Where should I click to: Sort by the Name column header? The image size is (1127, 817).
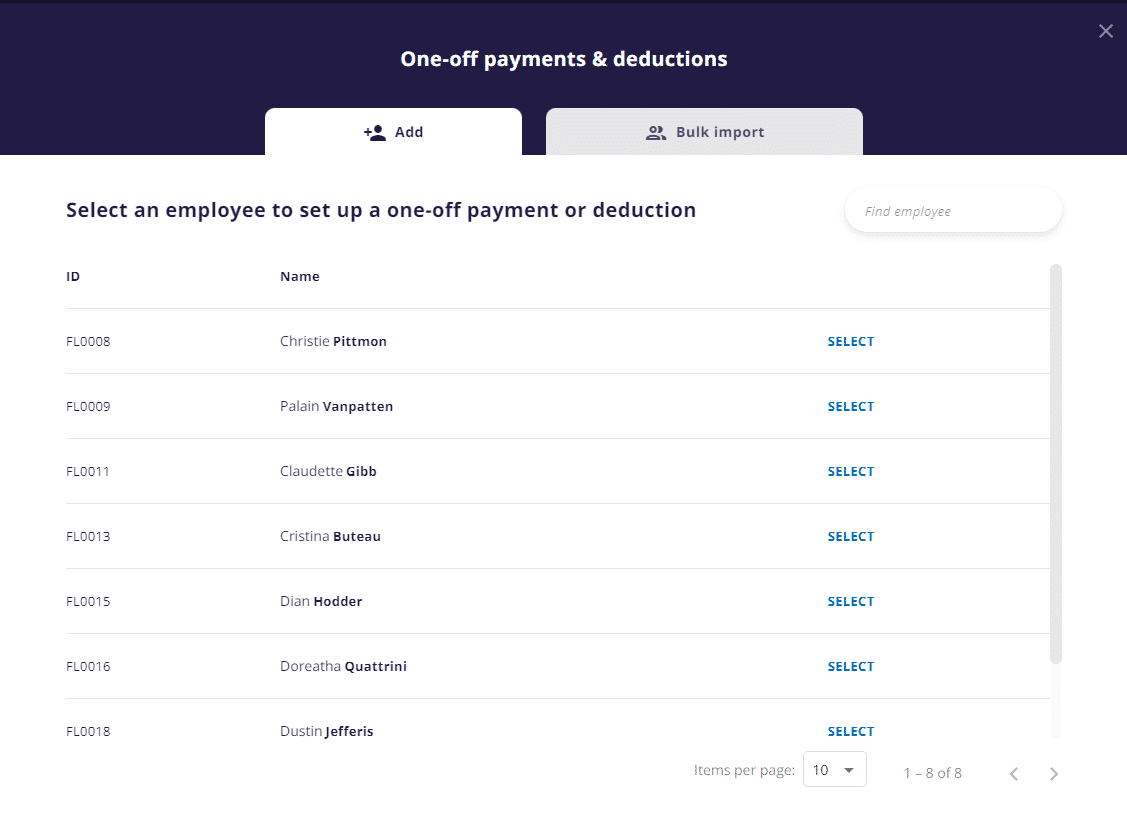coord(300,276)
